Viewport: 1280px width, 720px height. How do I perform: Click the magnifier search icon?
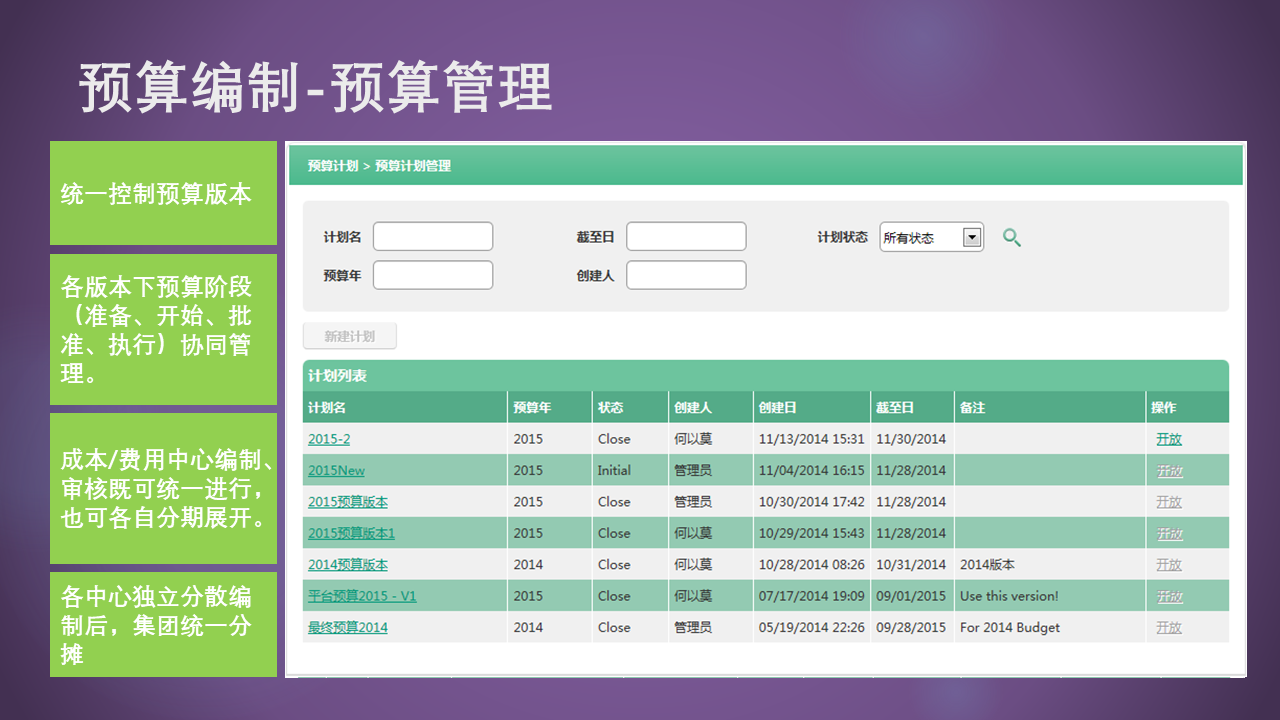point(1012,238)
